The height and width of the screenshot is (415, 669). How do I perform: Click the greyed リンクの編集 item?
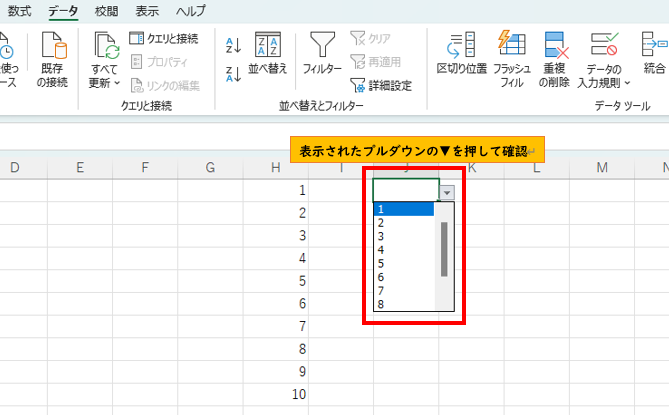(x=165, y=86)
